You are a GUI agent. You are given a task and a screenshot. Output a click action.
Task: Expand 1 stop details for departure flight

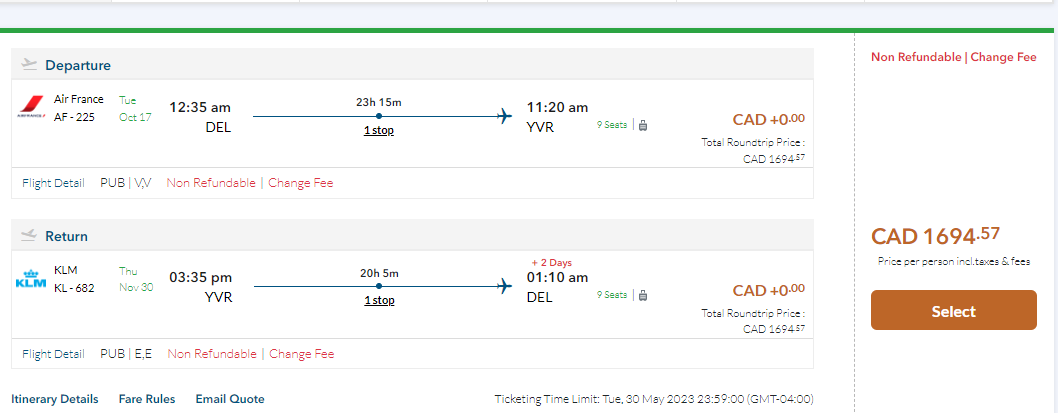tap(378, 131)
